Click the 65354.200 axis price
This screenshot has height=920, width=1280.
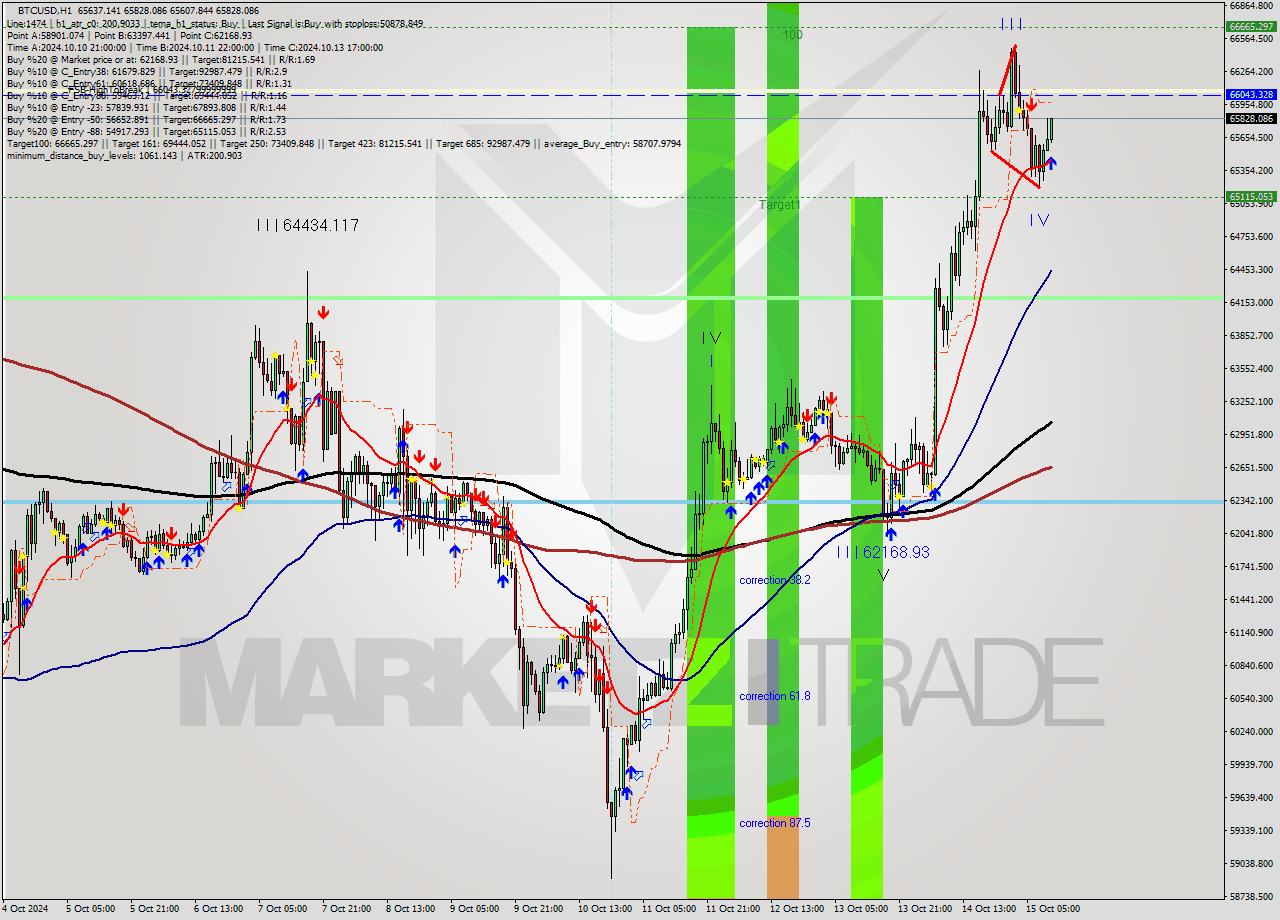pyautogui.click(x=1251, y=170)
